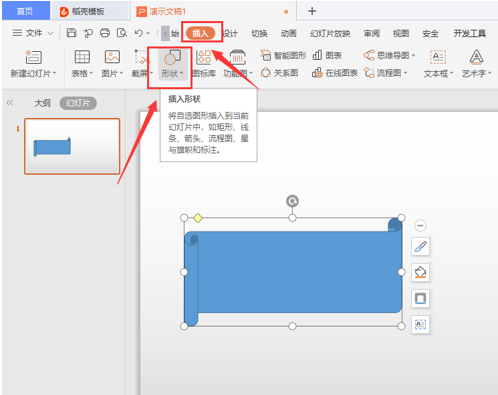Image resolution: width=498 pixels, height=395 pixels.
Task: Collapse the slide panel with double chevron
Action: coord(10,103)
